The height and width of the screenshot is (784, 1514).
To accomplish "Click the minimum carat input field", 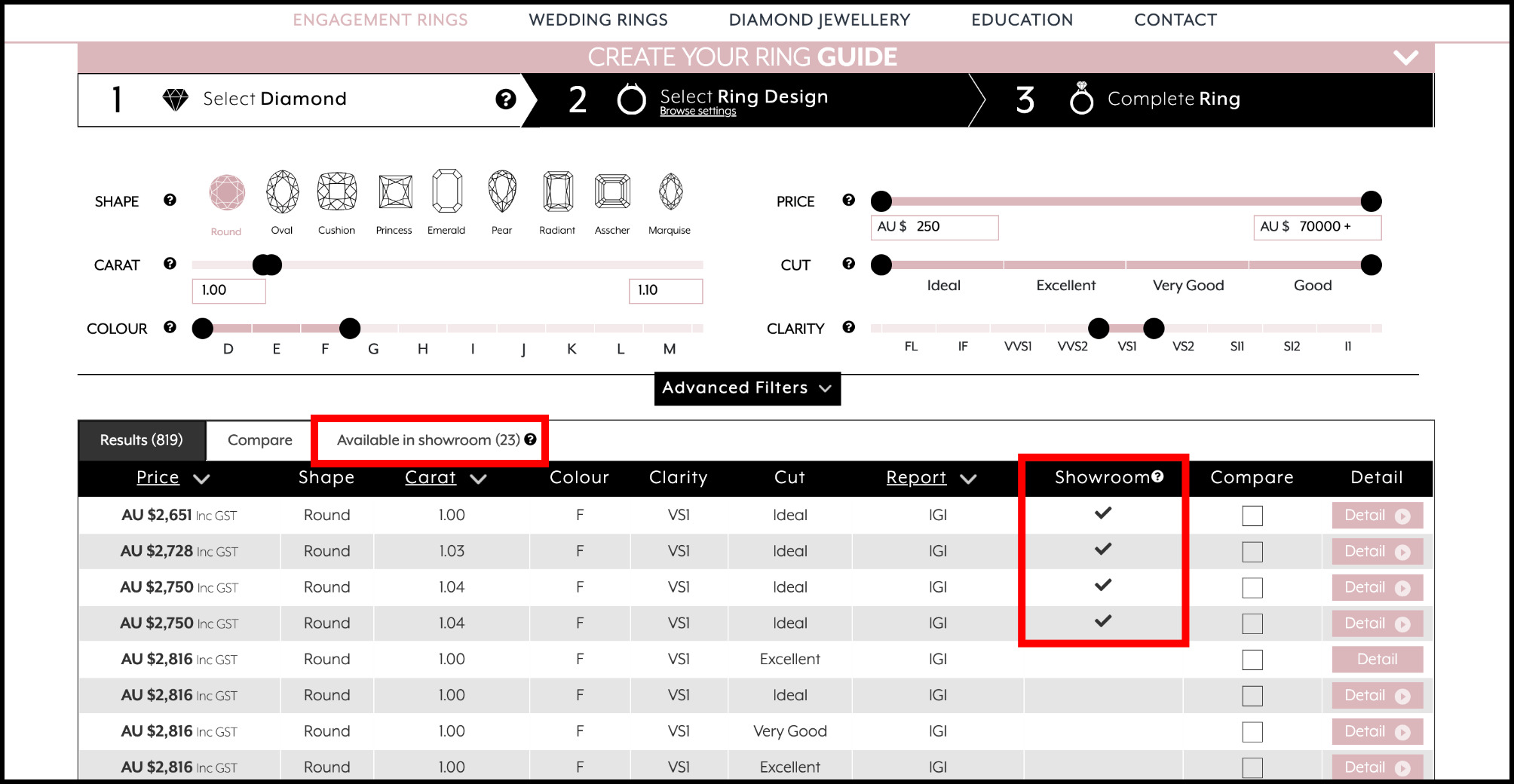I will click(228, 290).
